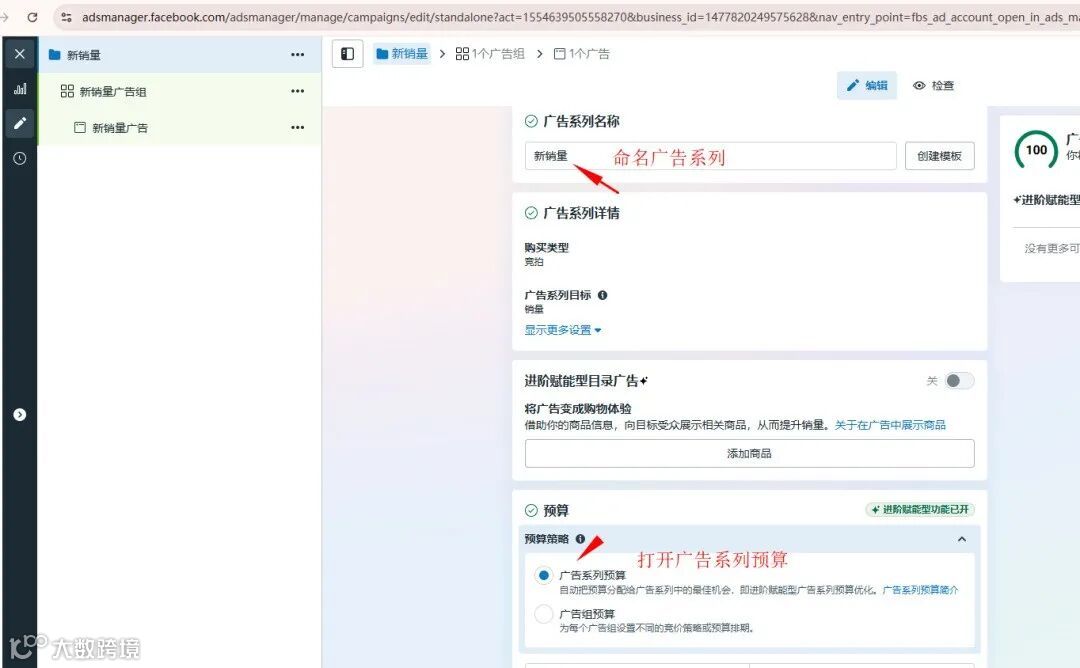Open more options for 新销量广告组
This screenshot has width=1080, height=668.
click(298, 91)
